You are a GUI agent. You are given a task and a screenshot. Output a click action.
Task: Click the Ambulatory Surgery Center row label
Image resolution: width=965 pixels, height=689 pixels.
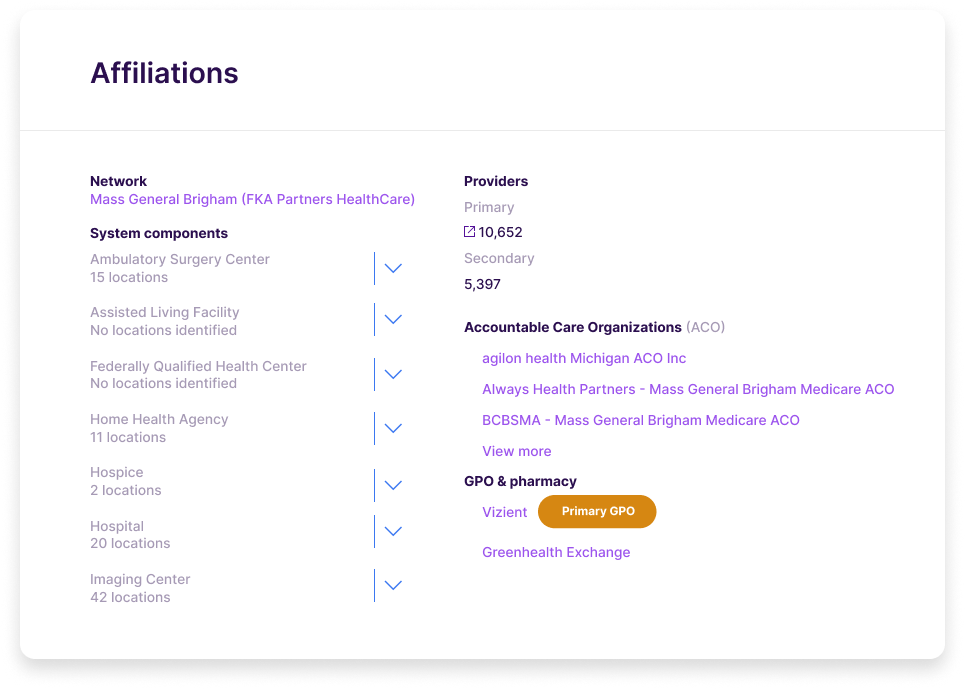pyautogui.click(x=180, y=260)
